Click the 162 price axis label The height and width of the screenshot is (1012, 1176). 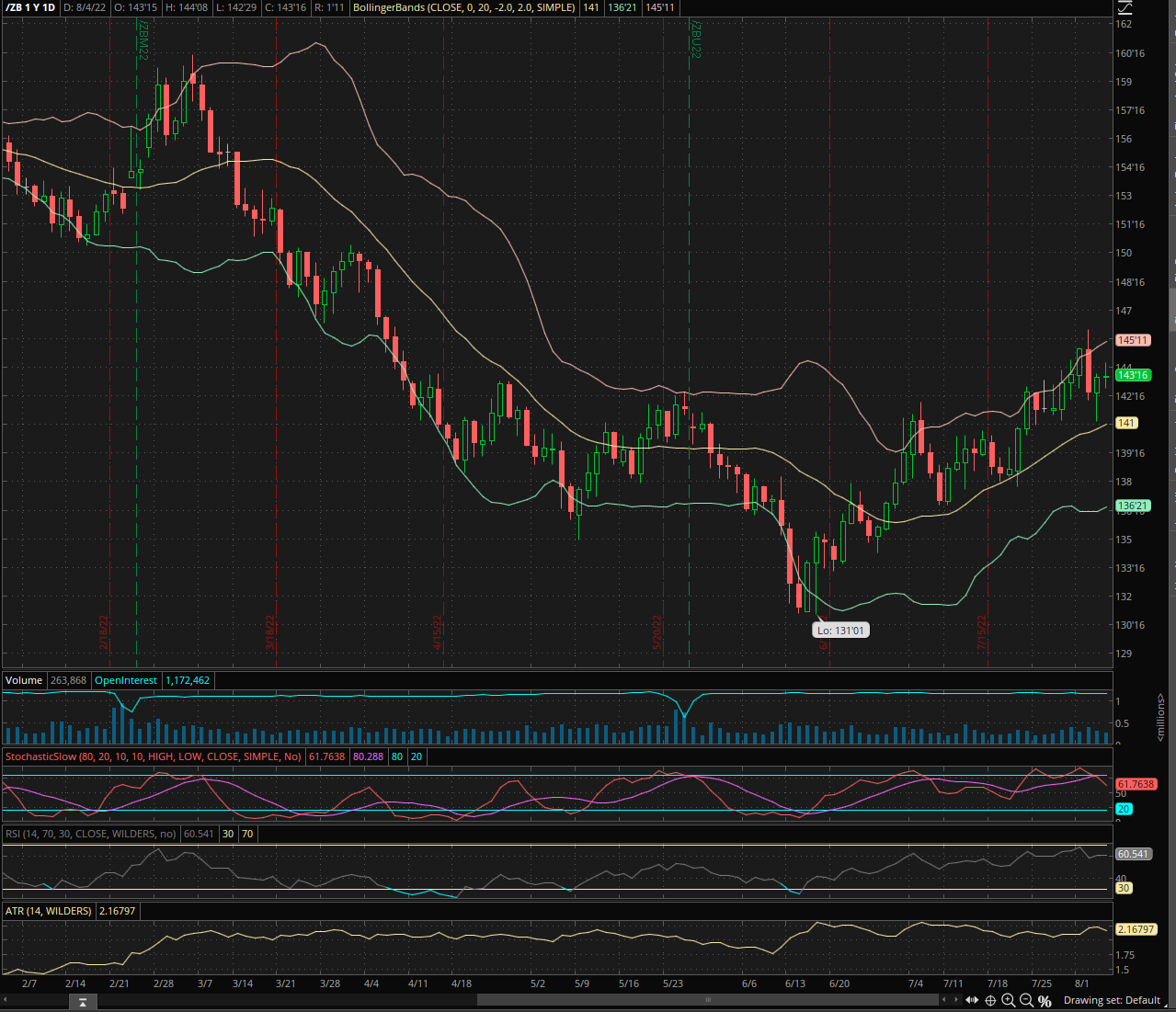(1124, 24)
